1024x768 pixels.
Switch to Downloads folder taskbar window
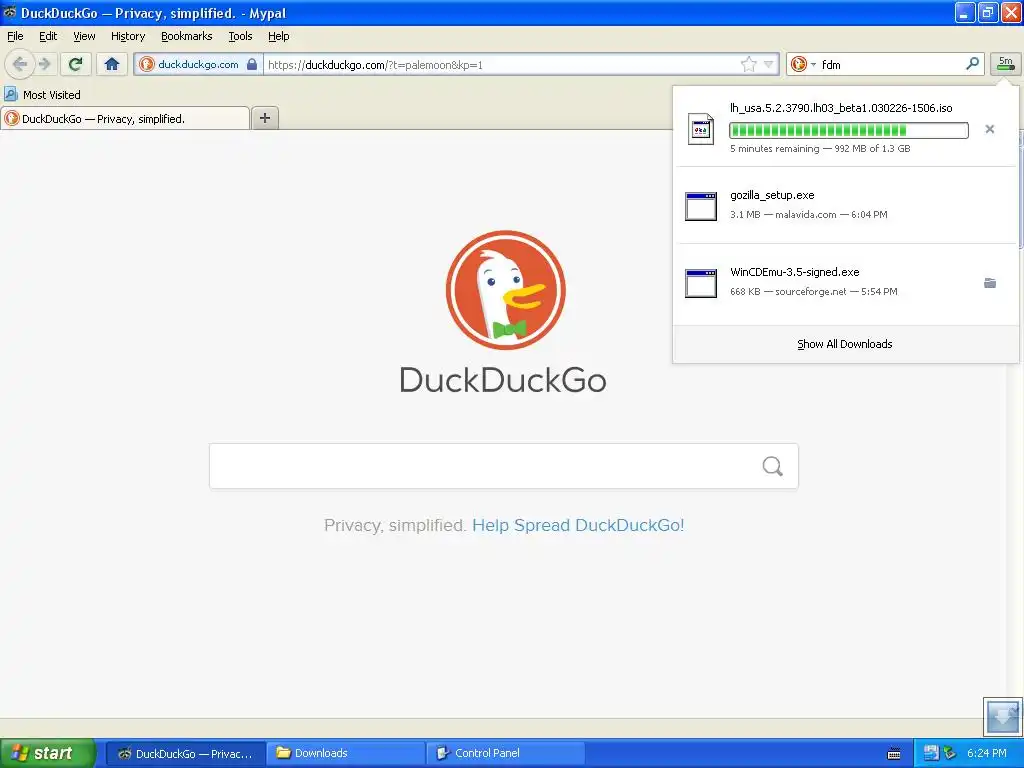click(345, 753)
